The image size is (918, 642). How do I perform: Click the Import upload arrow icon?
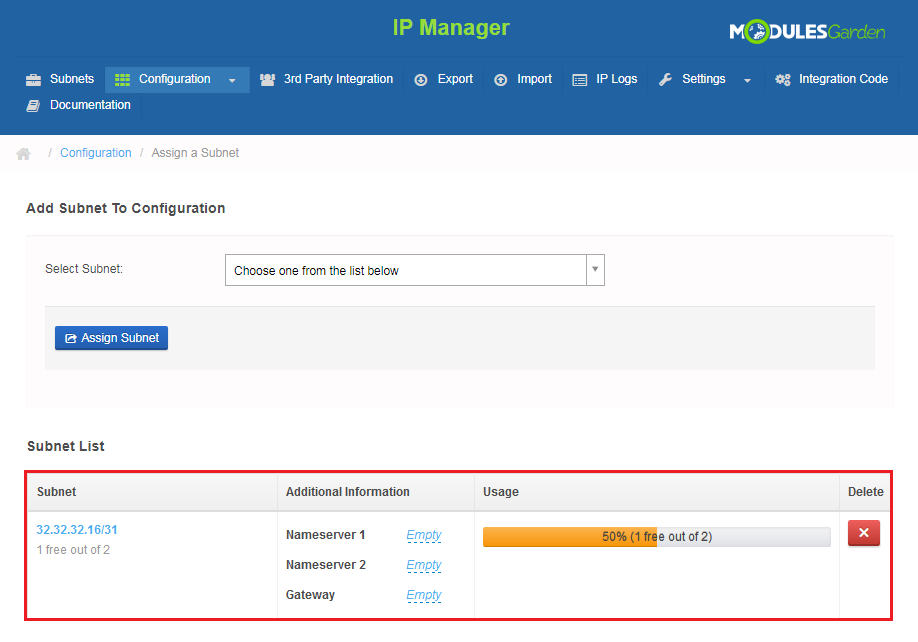pos(501,80)
